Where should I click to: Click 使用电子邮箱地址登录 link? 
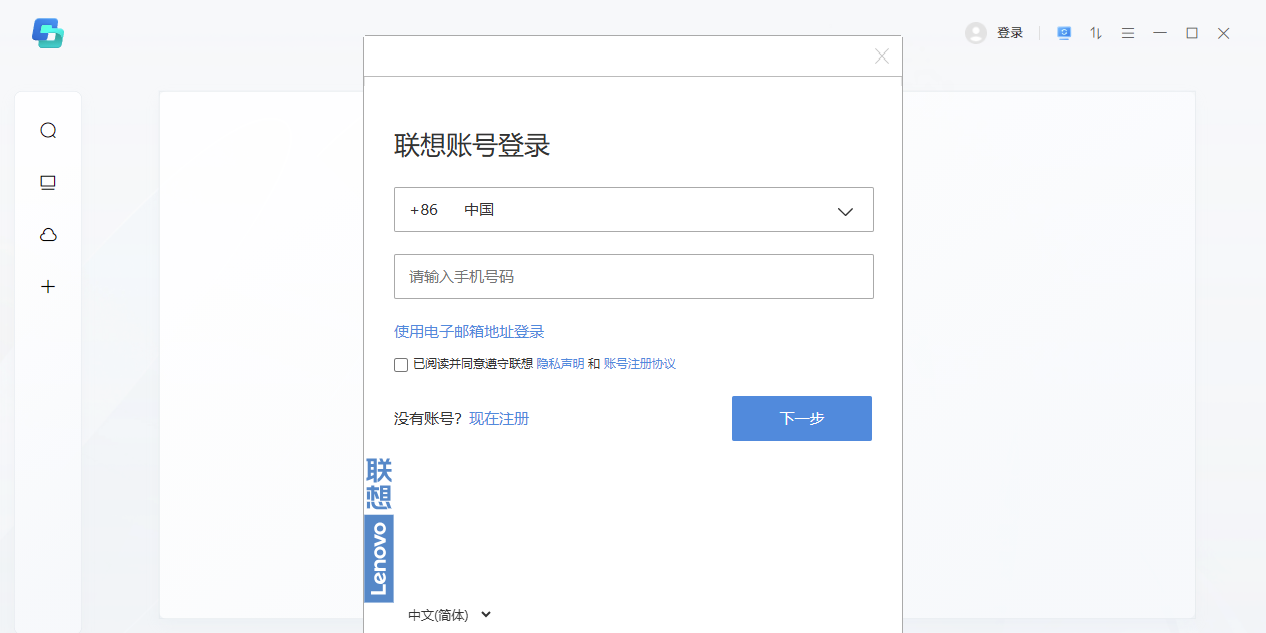click(x=469, y=332)
